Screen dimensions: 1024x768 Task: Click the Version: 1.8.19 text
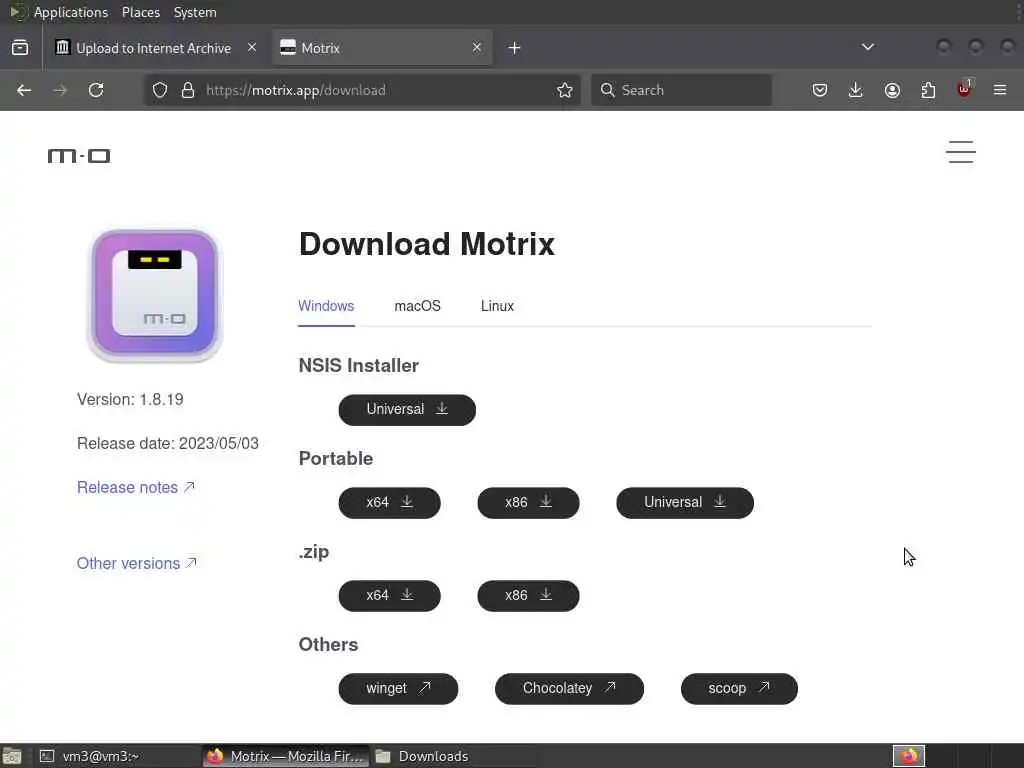click(130, 399)
